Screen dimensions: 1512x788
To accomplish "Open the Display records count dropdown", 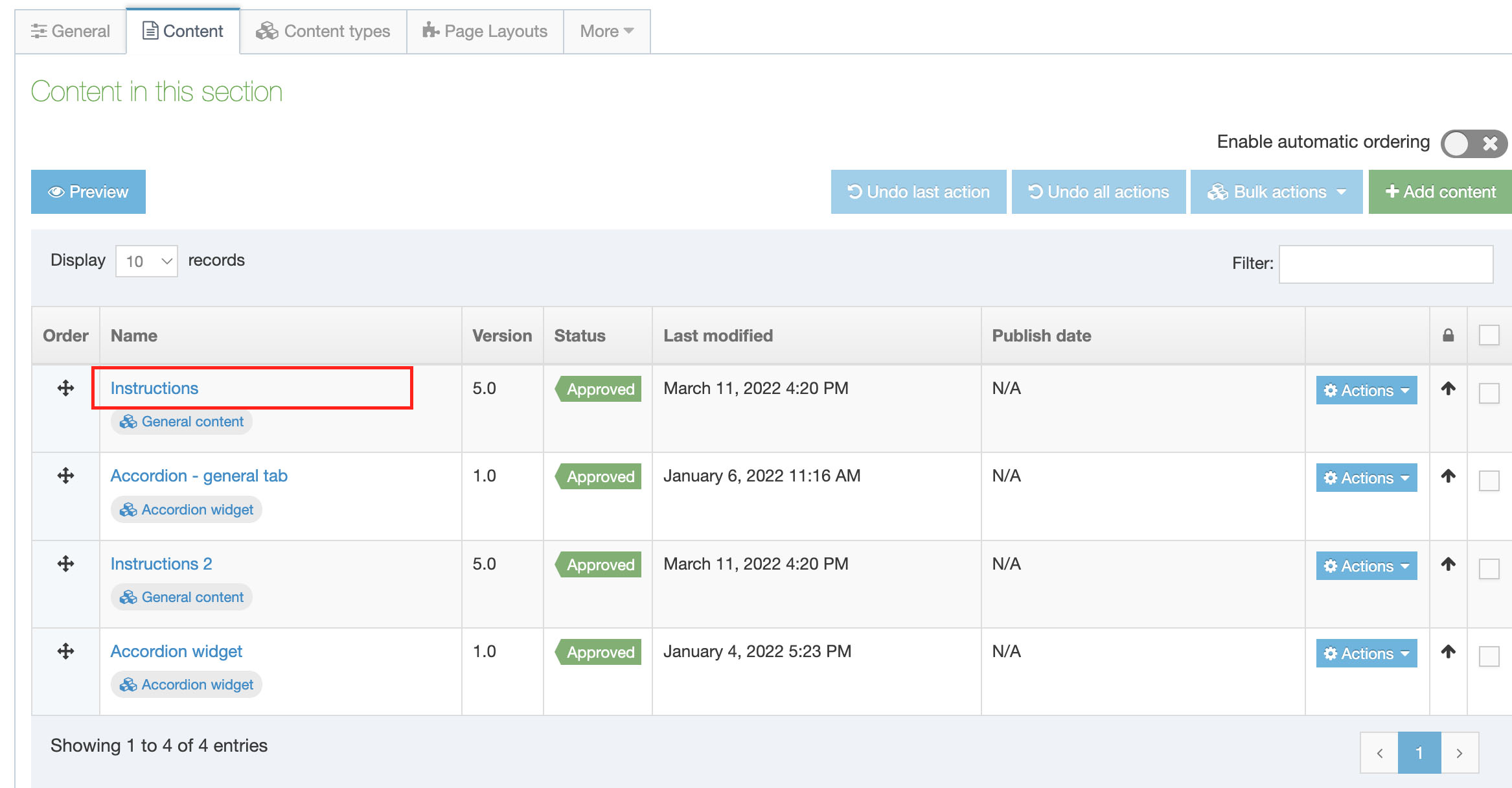I will pos(146,261).
